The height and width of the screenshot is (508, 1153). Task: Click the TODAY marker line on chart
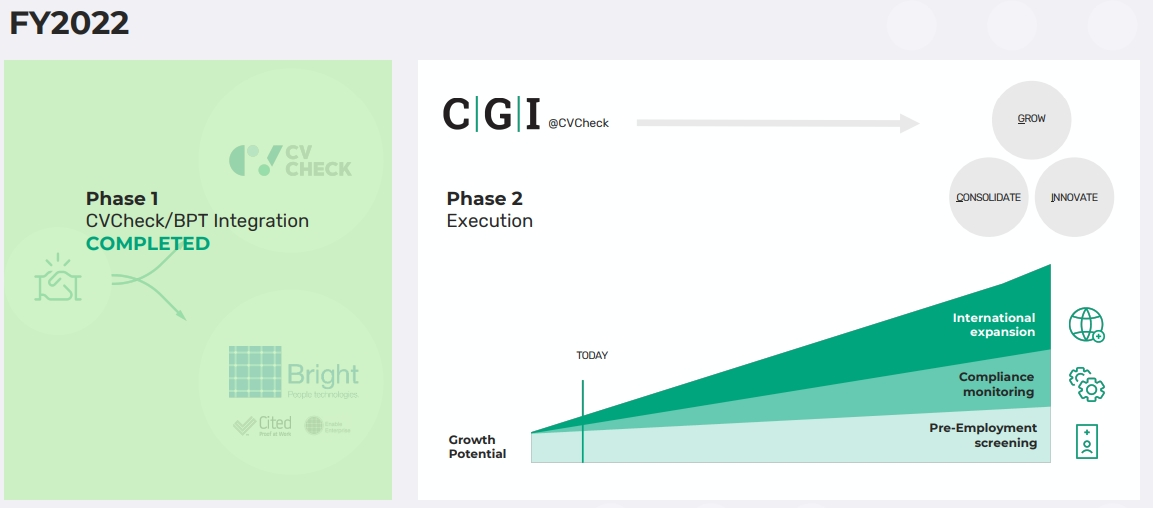[582, 420]
